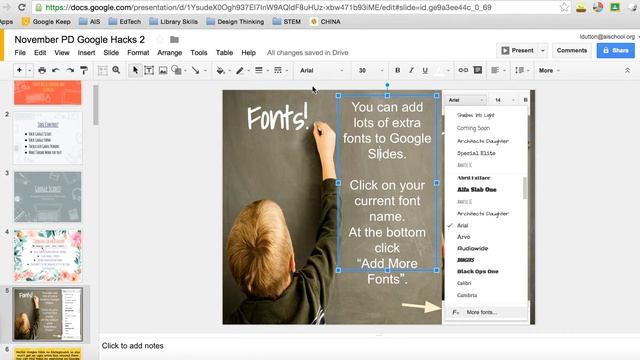This screenshot has height=360, width=640.
Task: Open the Design Thinking bookmarks folder
Action: (x=235, y=22)
